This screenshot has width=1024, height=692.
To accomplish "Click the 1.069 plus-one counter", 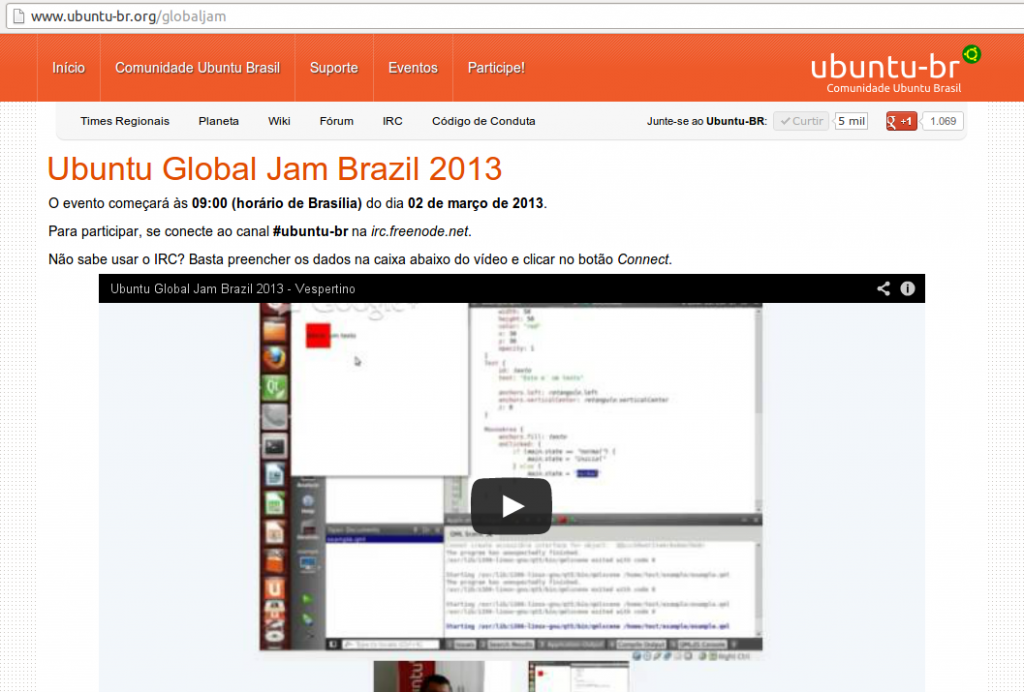I will click(943, 121).
